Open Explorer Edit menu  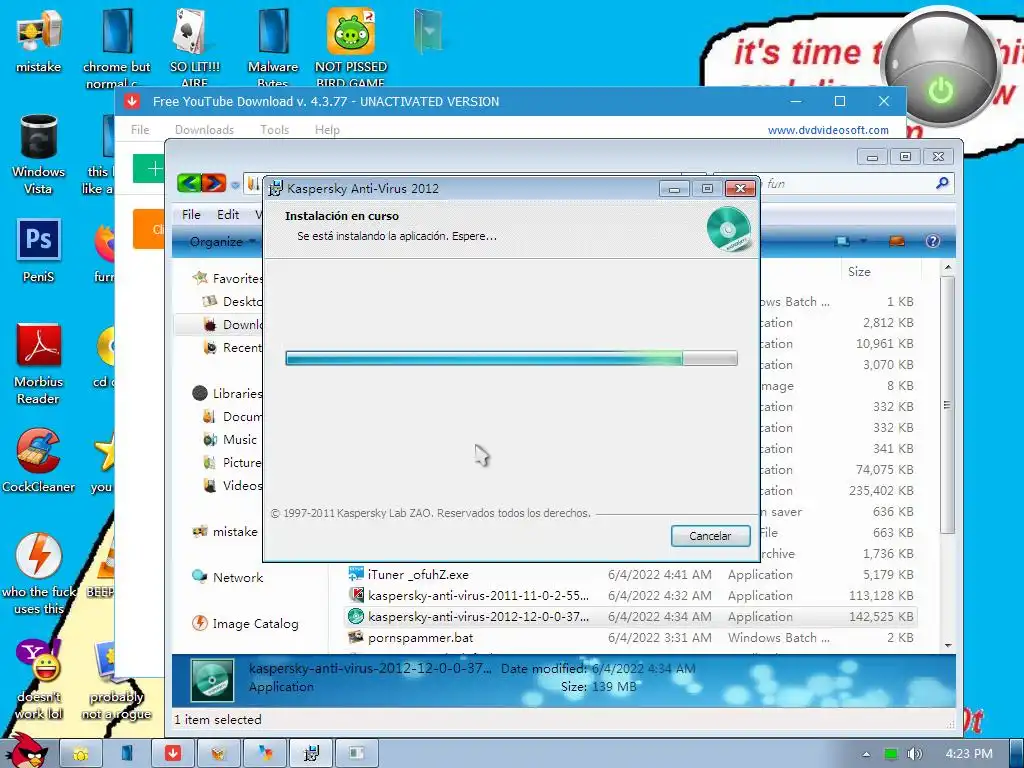(x=228, y=214)
